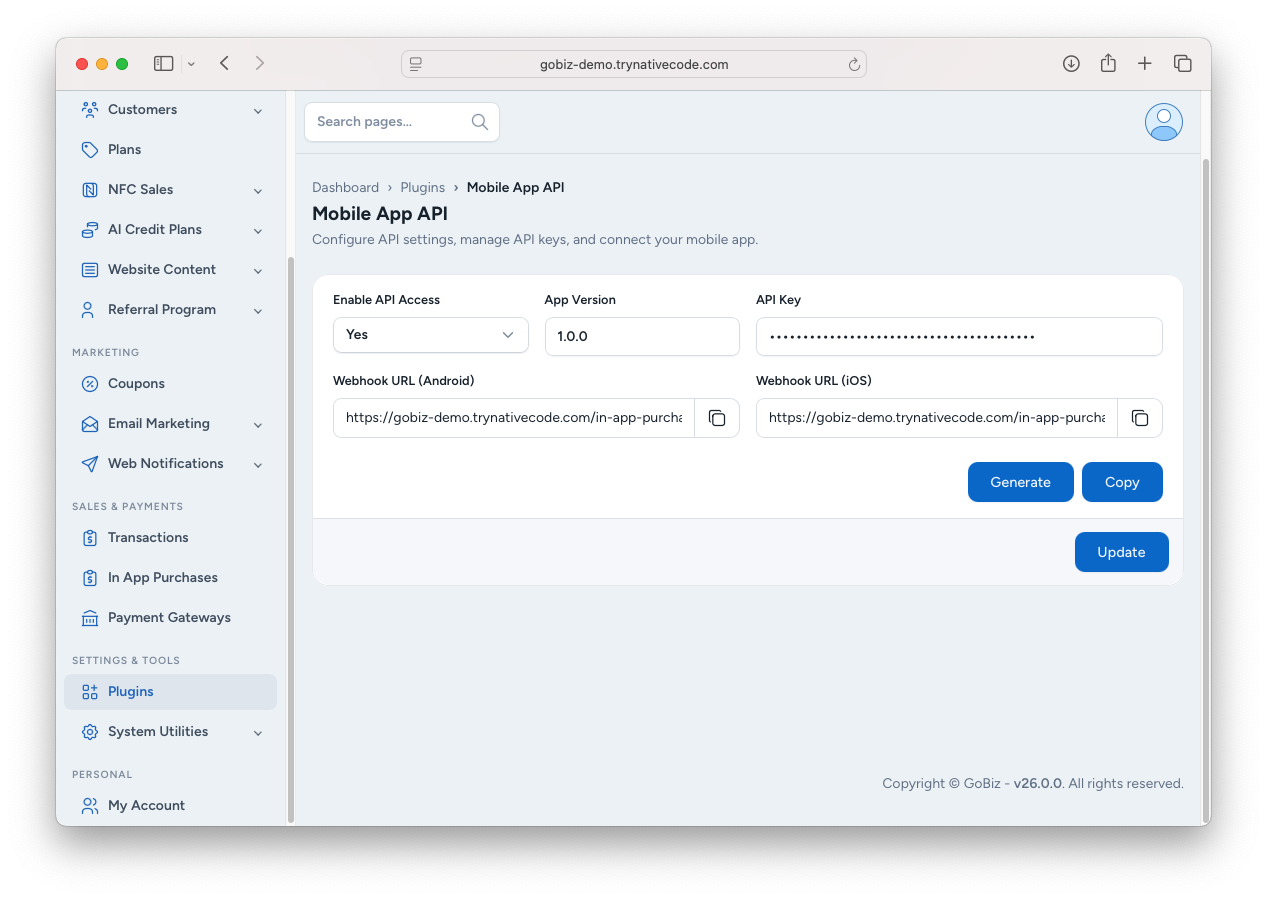Open My Account page

170,806
